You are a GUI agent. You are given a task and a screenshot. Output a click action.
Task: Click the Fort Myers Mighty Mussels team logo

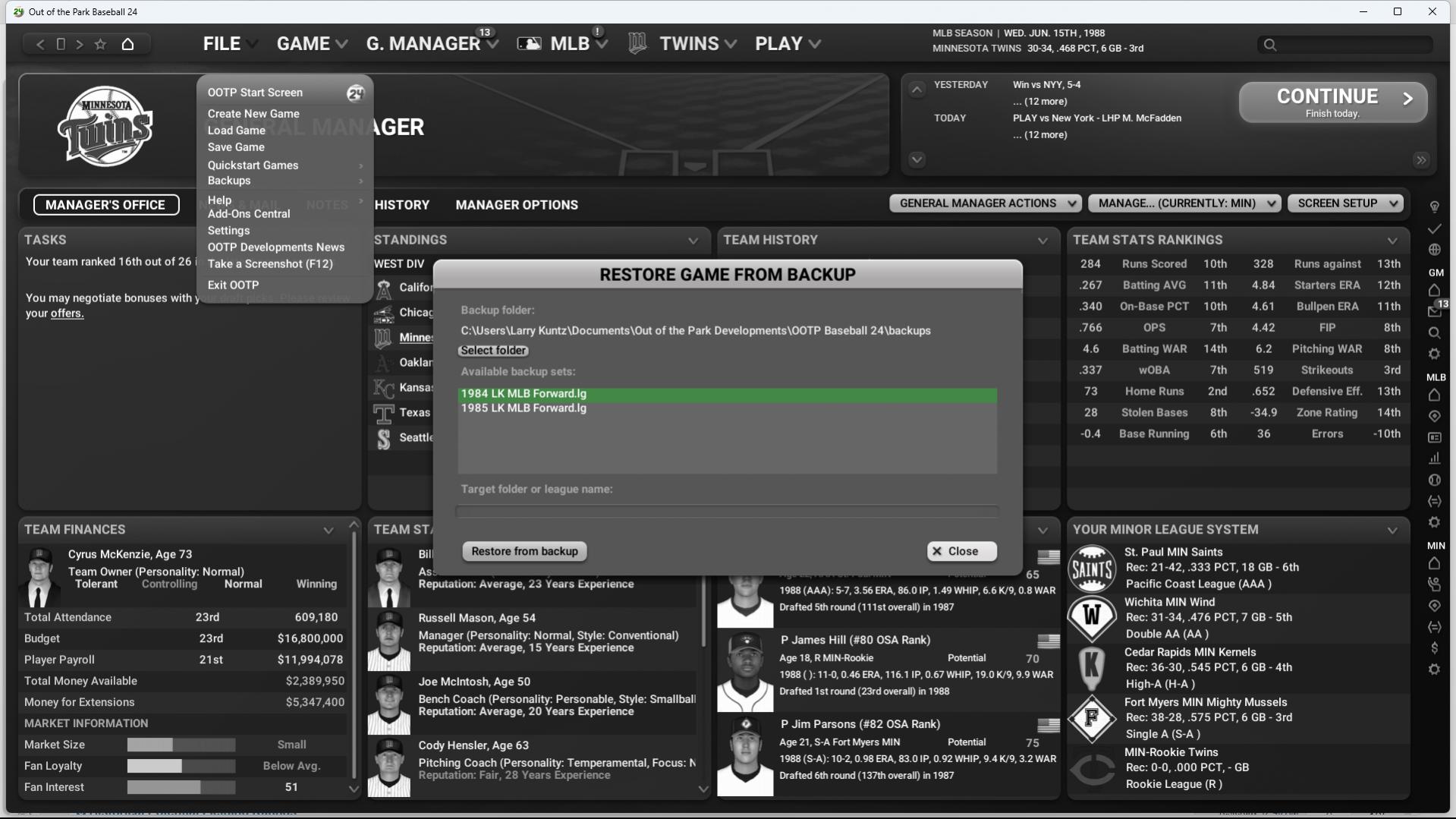[x=1092, y=718]
